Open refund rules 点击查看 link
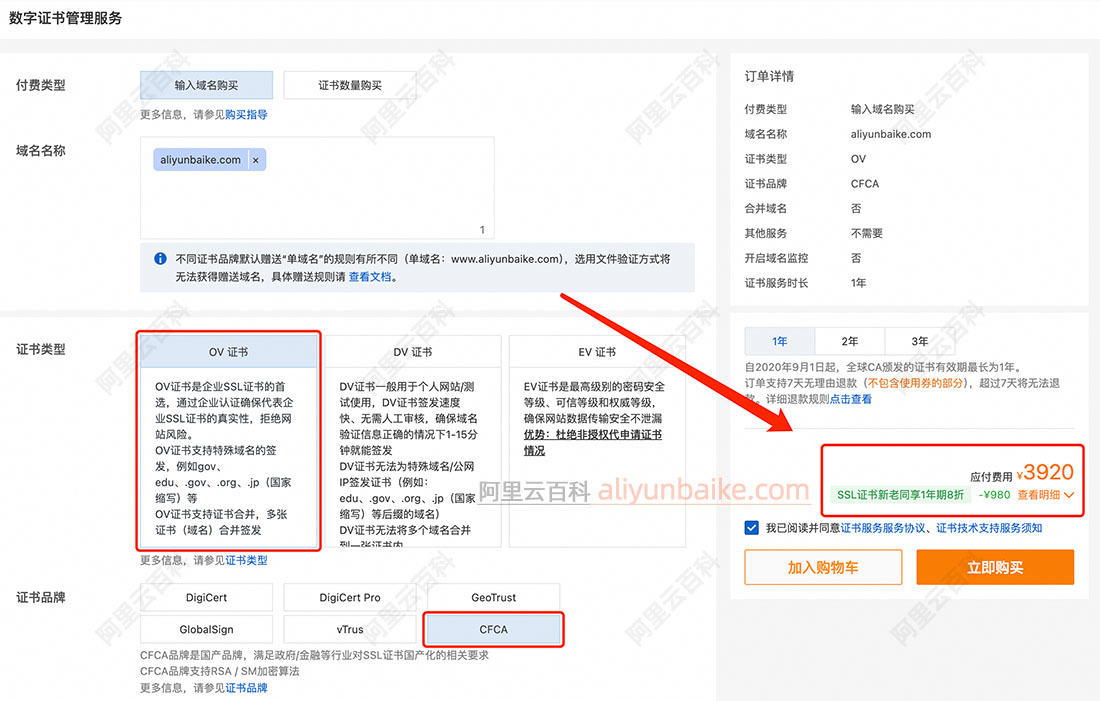The width and height of the screenshot is (1100, 701). 850,399
